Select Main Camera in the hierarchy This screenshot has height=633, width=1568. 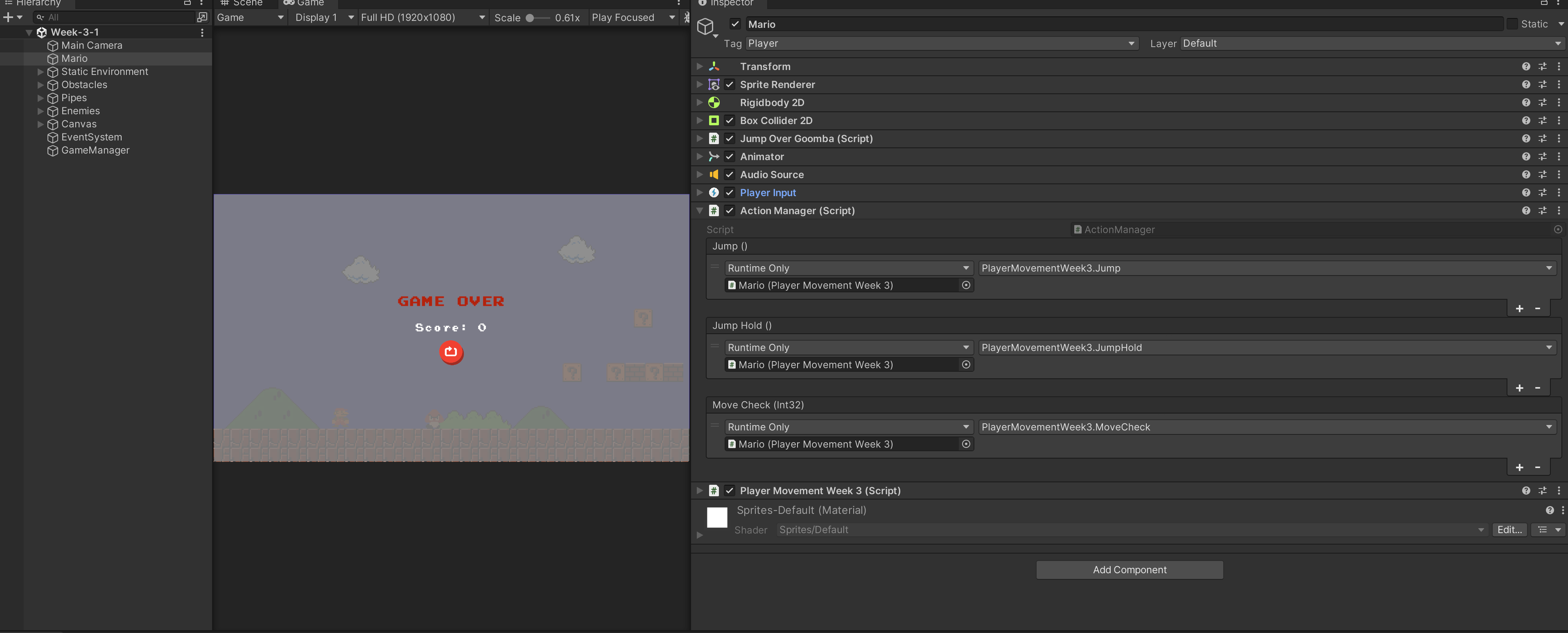pyautogui.click(x=91, y=45)
